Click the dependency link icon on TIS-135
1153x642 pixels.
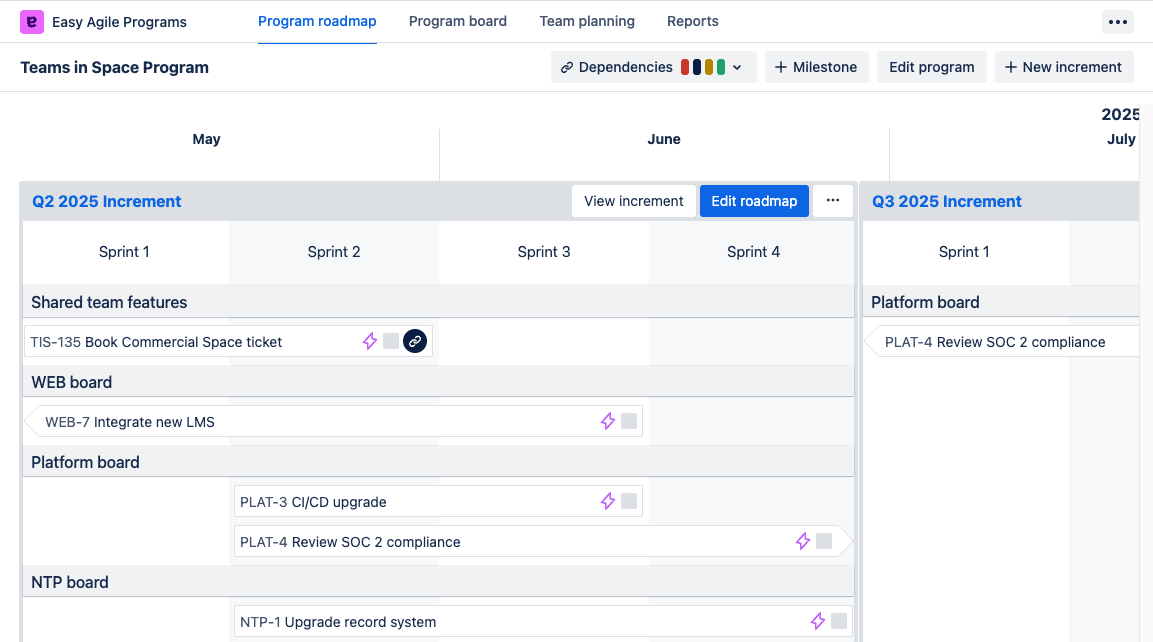pyautogui.click(x=414, y=341)
